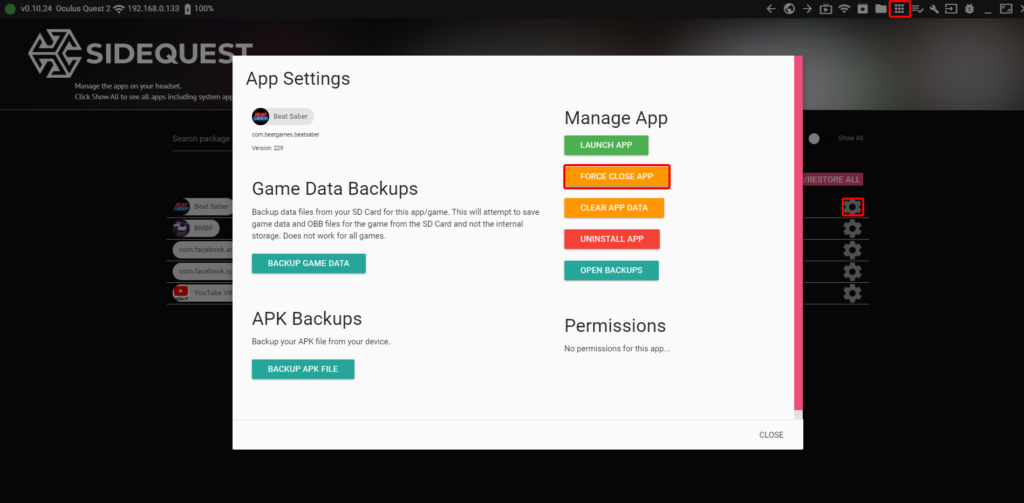This screenshot has width=1024, height=503.
Task: Open settings gear for BMBF row
Action: (852, 229)
